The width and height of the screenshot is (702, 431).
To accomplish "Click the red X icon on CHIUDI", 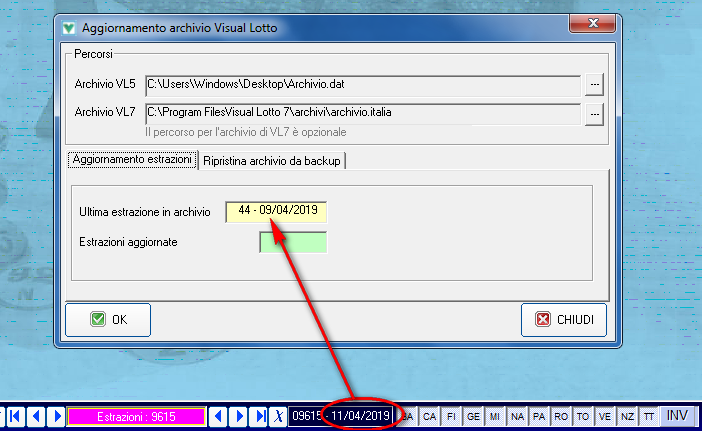I will 543,320.
